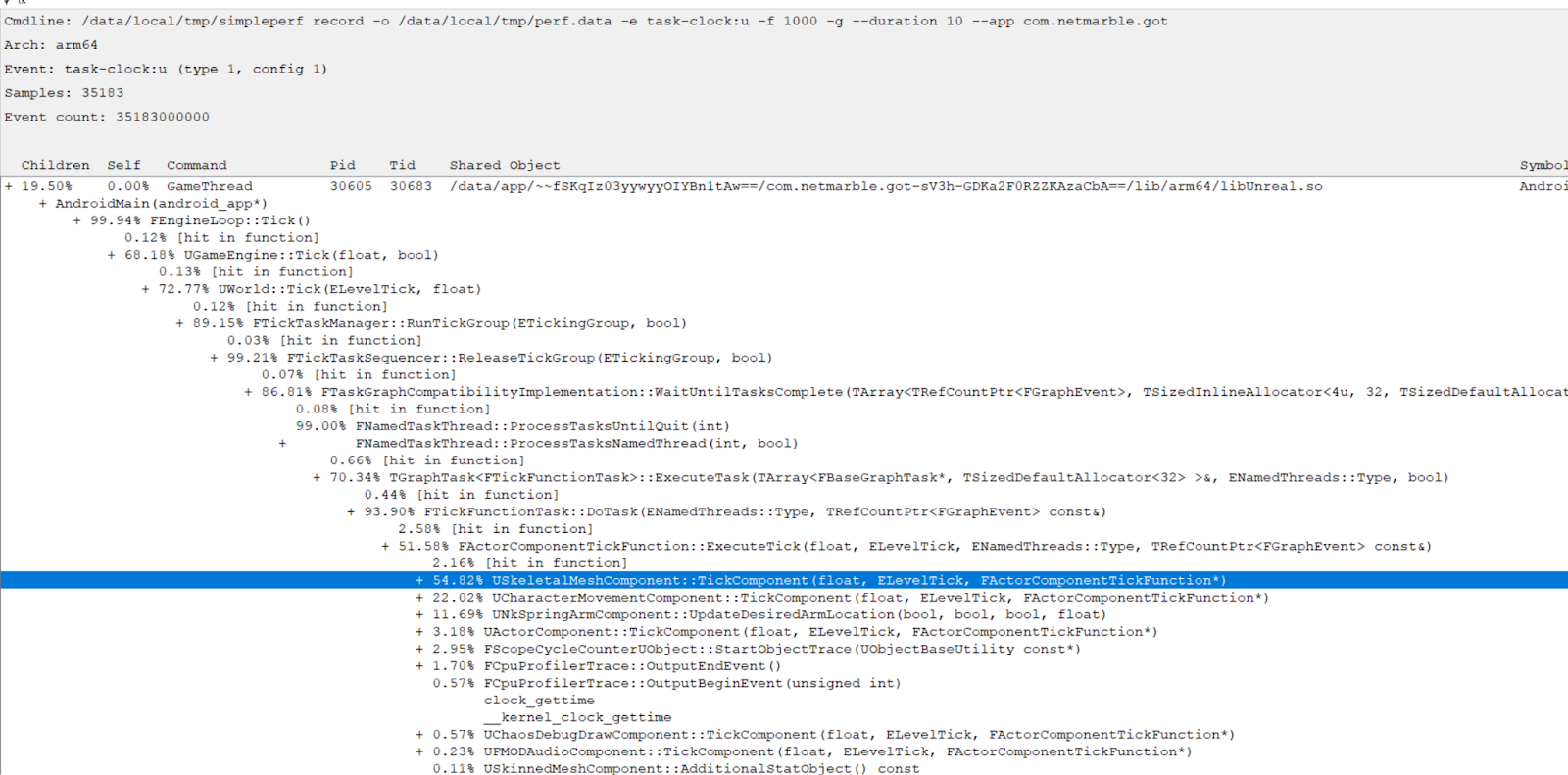
Task: Sort by the Pid column header
Action: [x=342, y=165]
